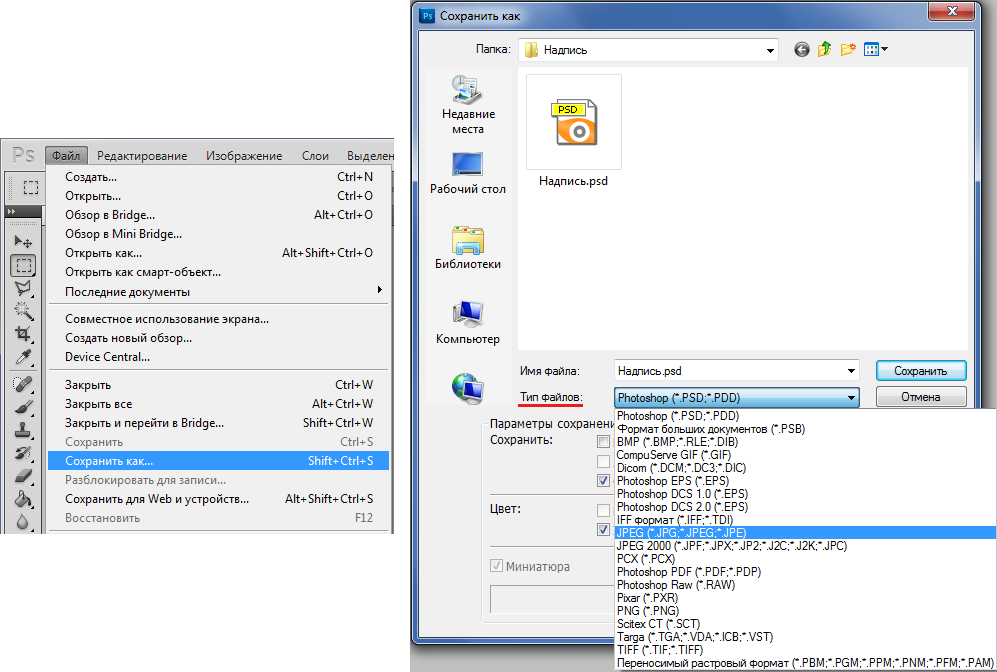Create a new folder in the save dialog
Screen dimensions: 997x672
848,49
